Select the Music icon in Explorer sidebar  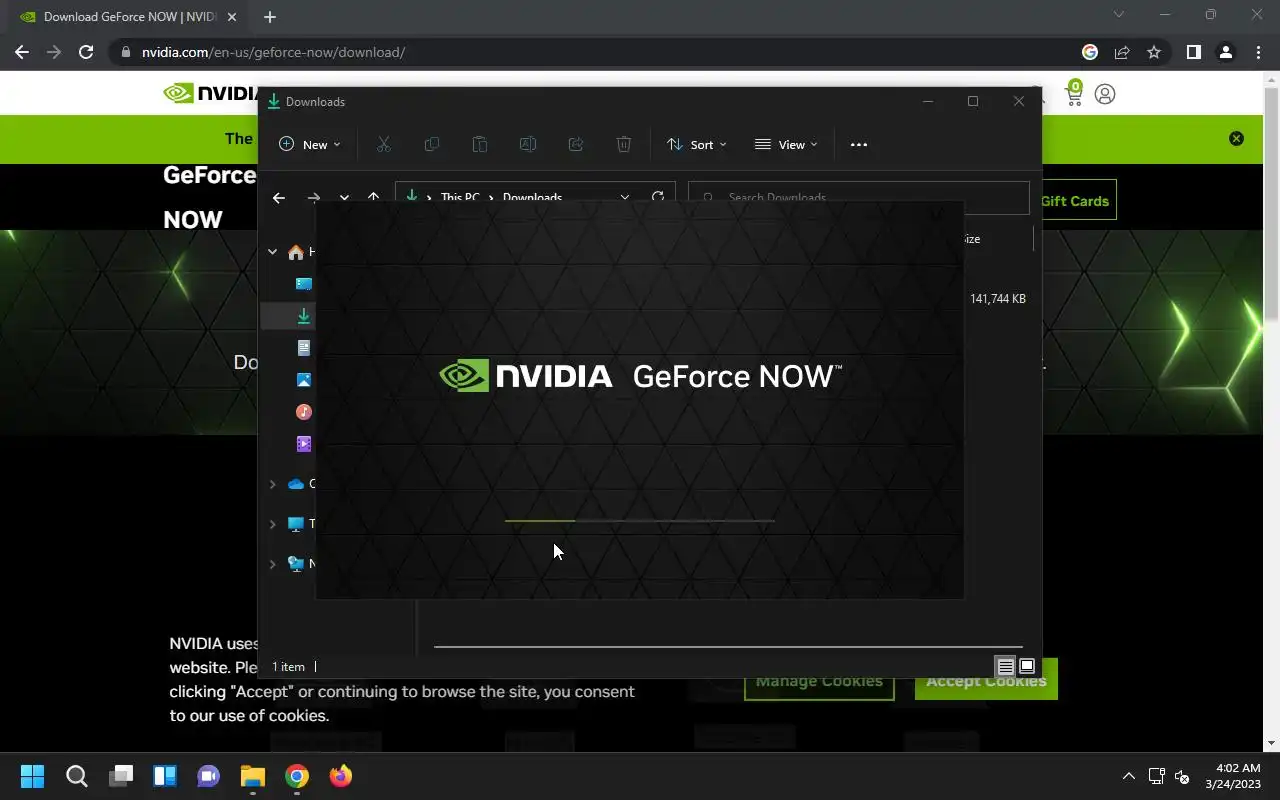(304, 412)
